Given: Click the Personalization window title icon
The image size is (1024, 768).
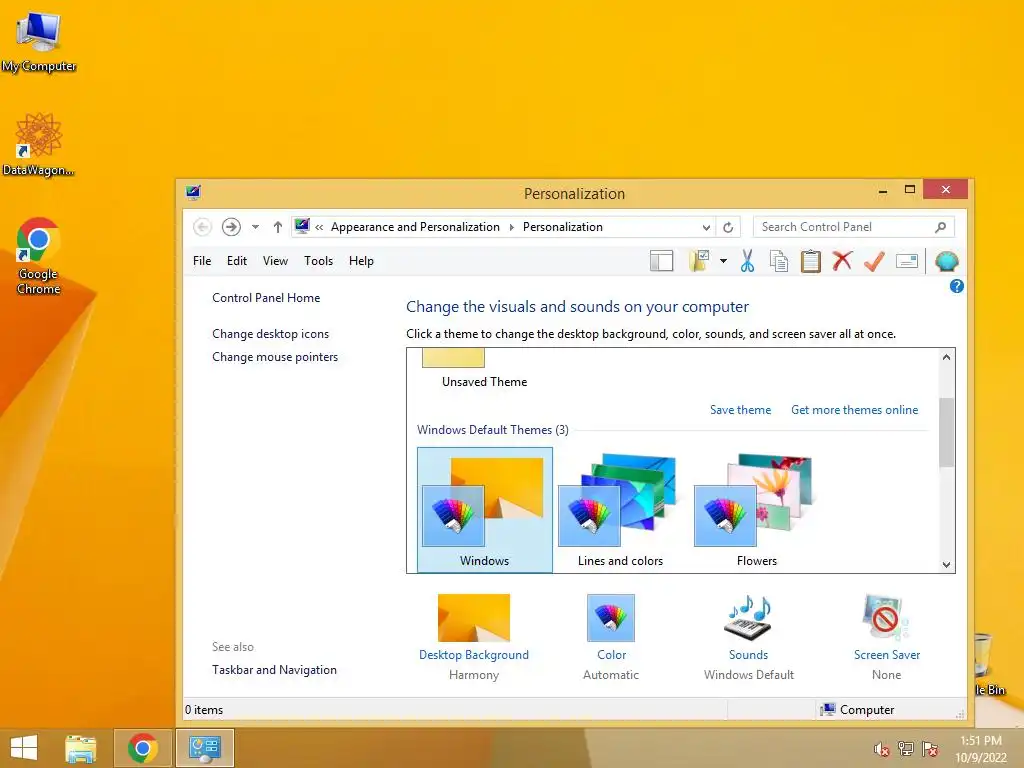Looking at the screenshot, I should pos(193,192).
